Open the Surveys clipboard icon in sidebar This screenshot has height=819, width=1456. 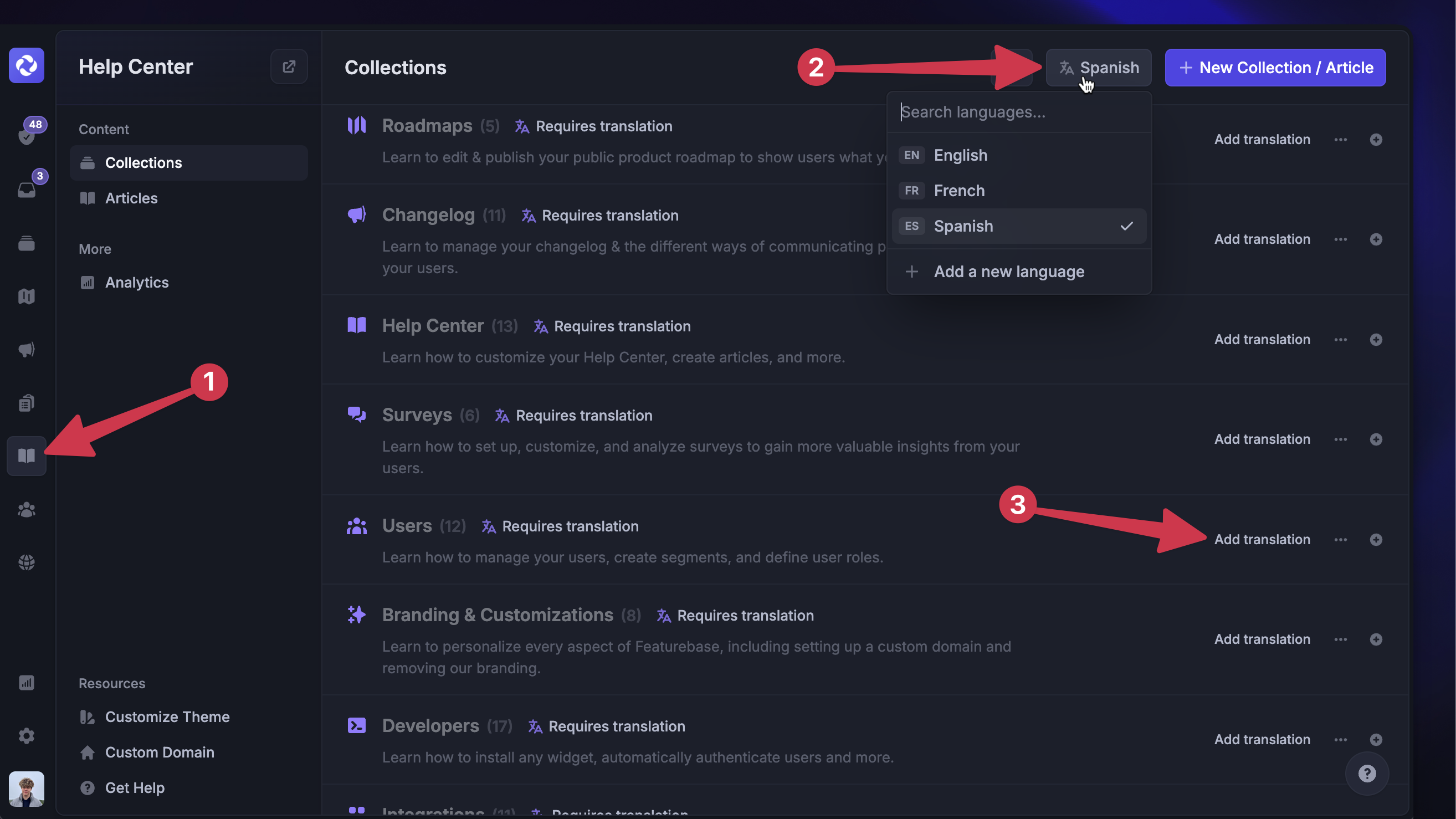coord(27,402)
